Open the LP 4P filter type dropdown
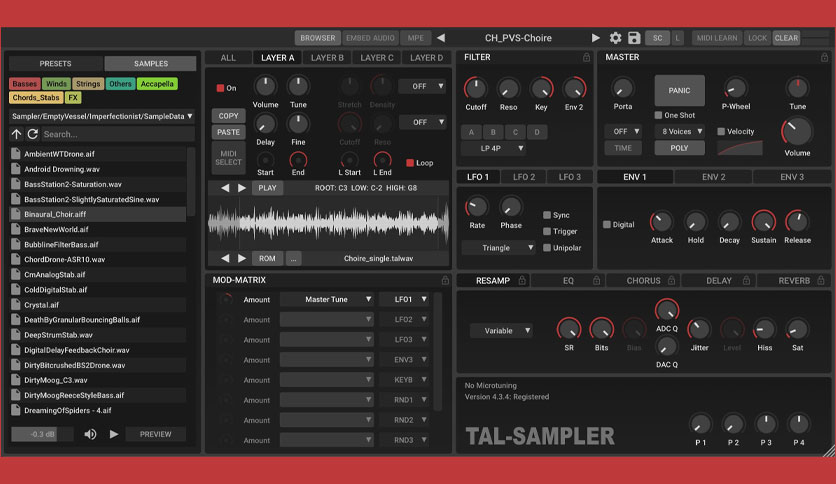Image resolution: width=836 pixels, height=484 pixels. pyautogui.click(x=494, y=148)
